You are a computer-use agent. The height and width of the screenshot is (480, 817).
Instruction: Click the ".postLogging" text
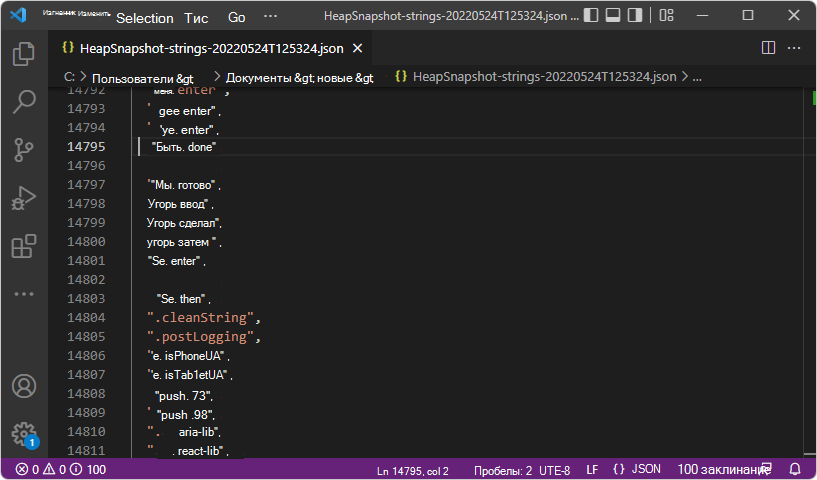tap(200, 337)
